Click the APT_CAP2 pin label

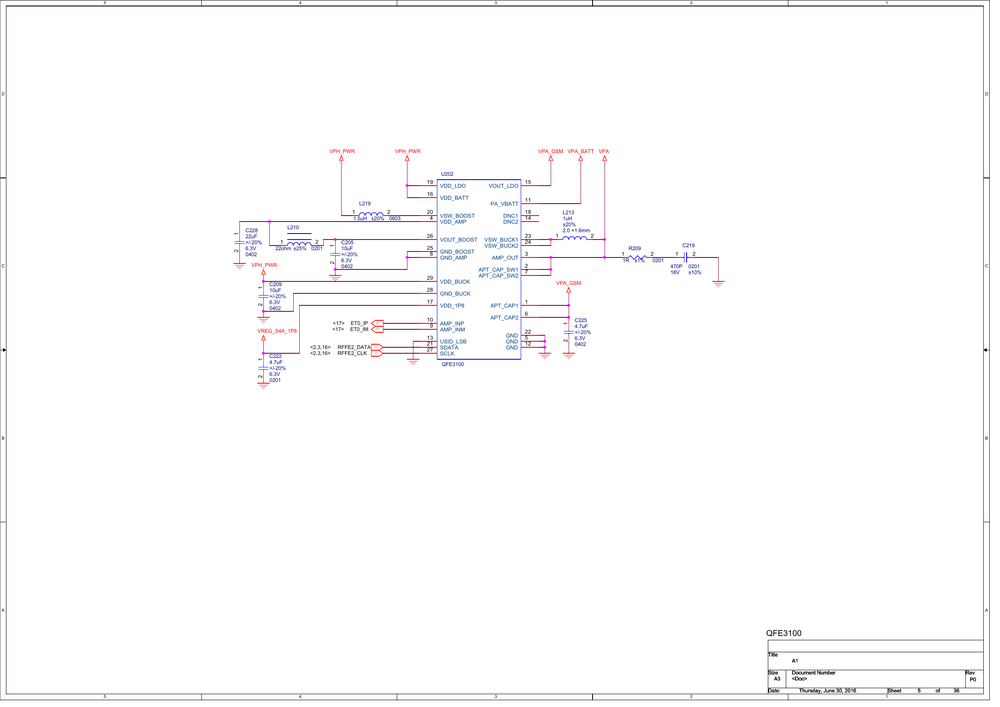point(504,317)
